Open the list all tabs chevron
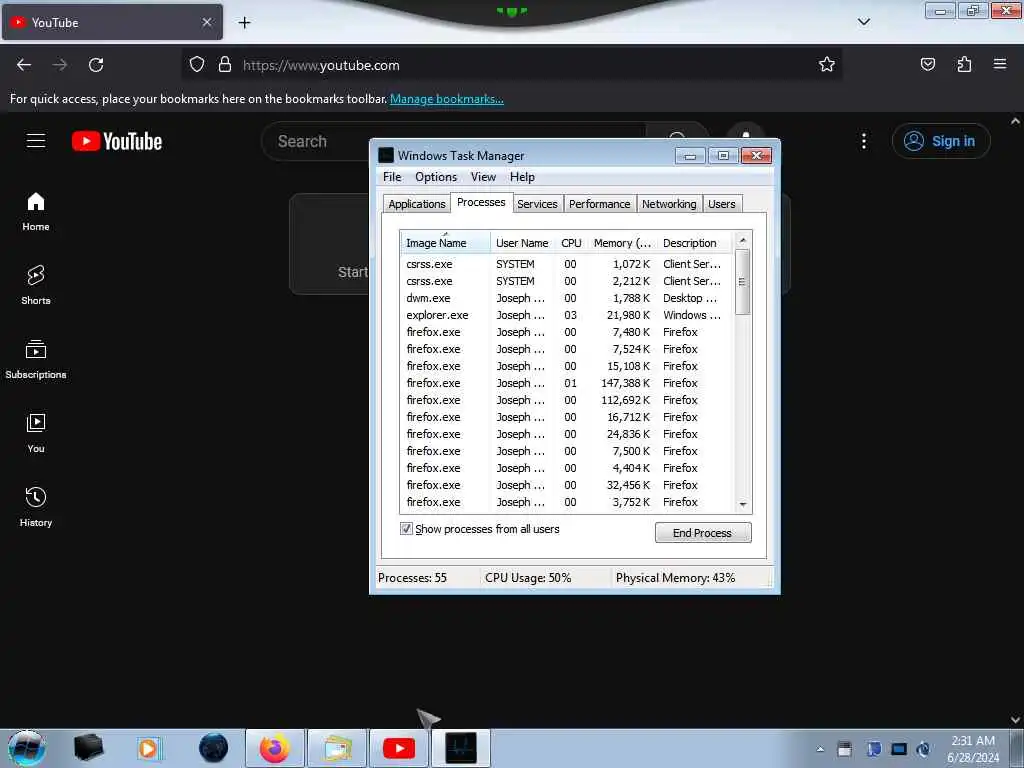1024x768 pixels. point(863,22)
